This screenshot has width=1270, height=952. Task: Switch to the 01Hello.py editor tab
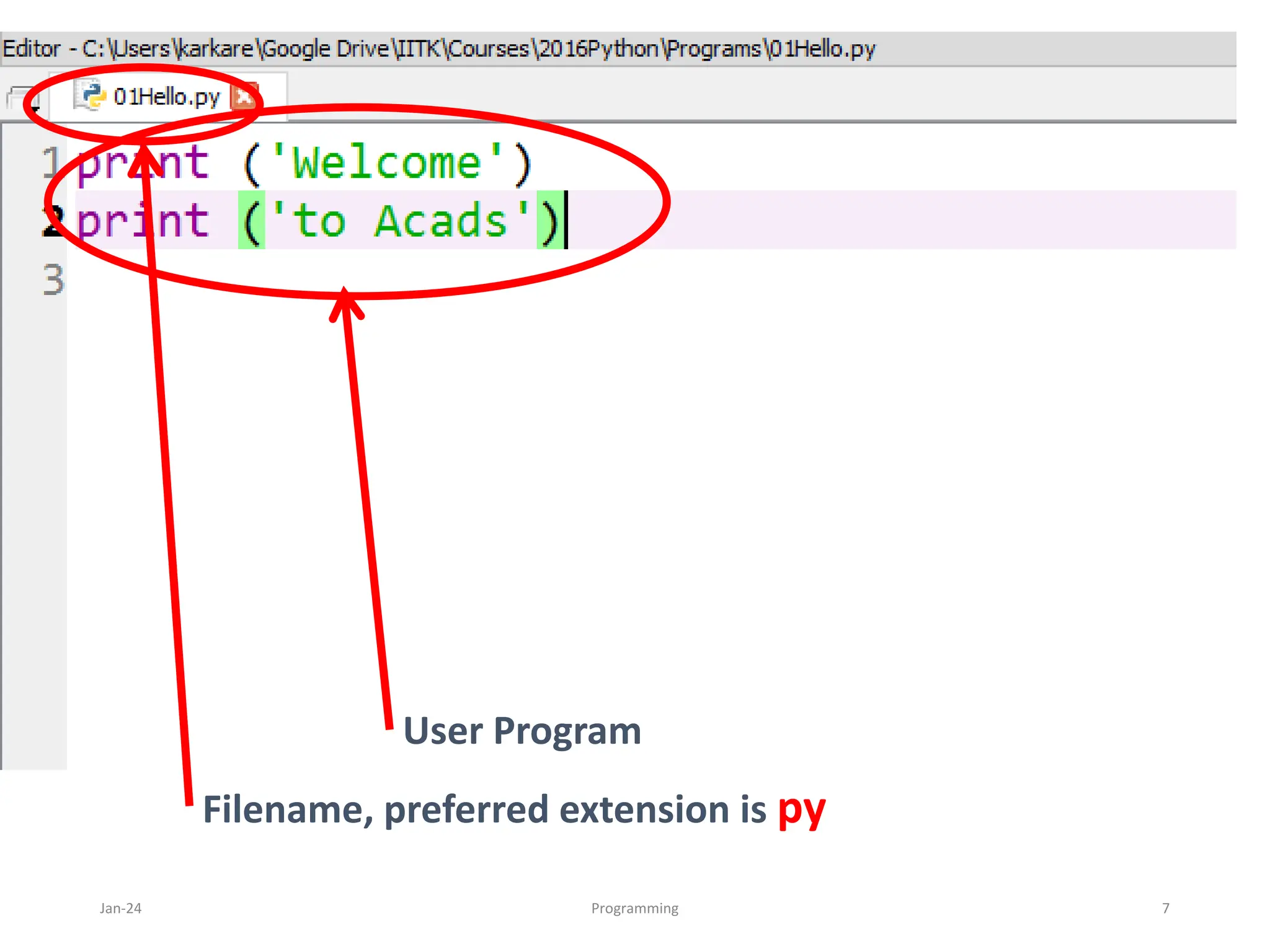click(x=166, y=97)
